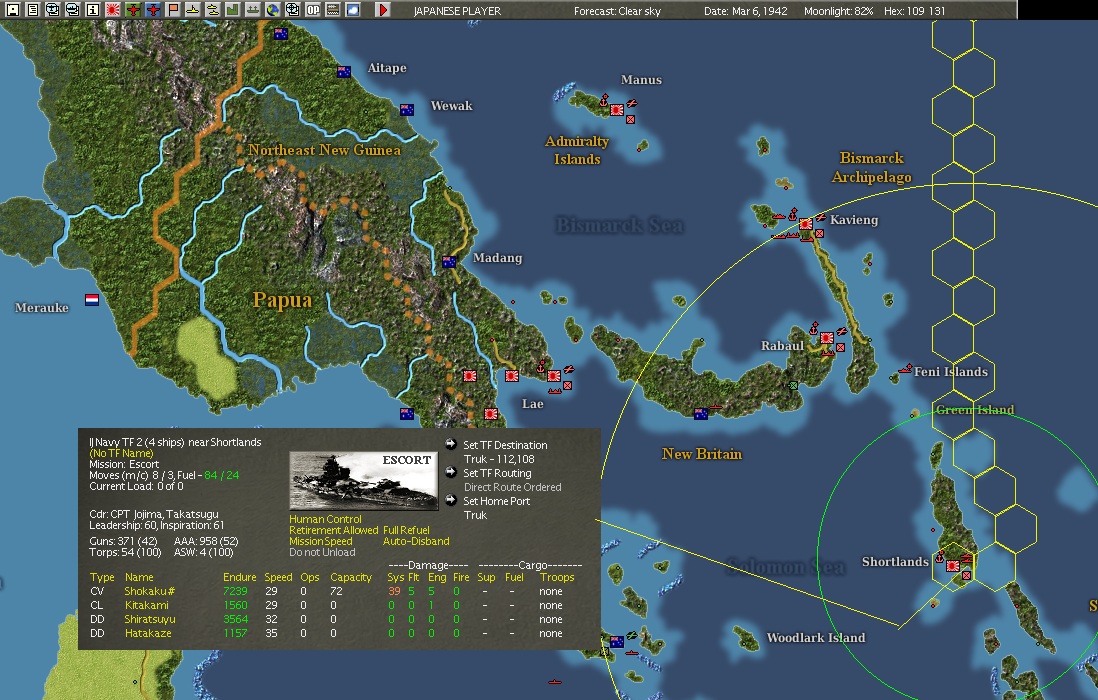The width and height of the screenshot is (1098, 700).
Task: Click the Direct Route Ordered text
Action: coord(513,487)
